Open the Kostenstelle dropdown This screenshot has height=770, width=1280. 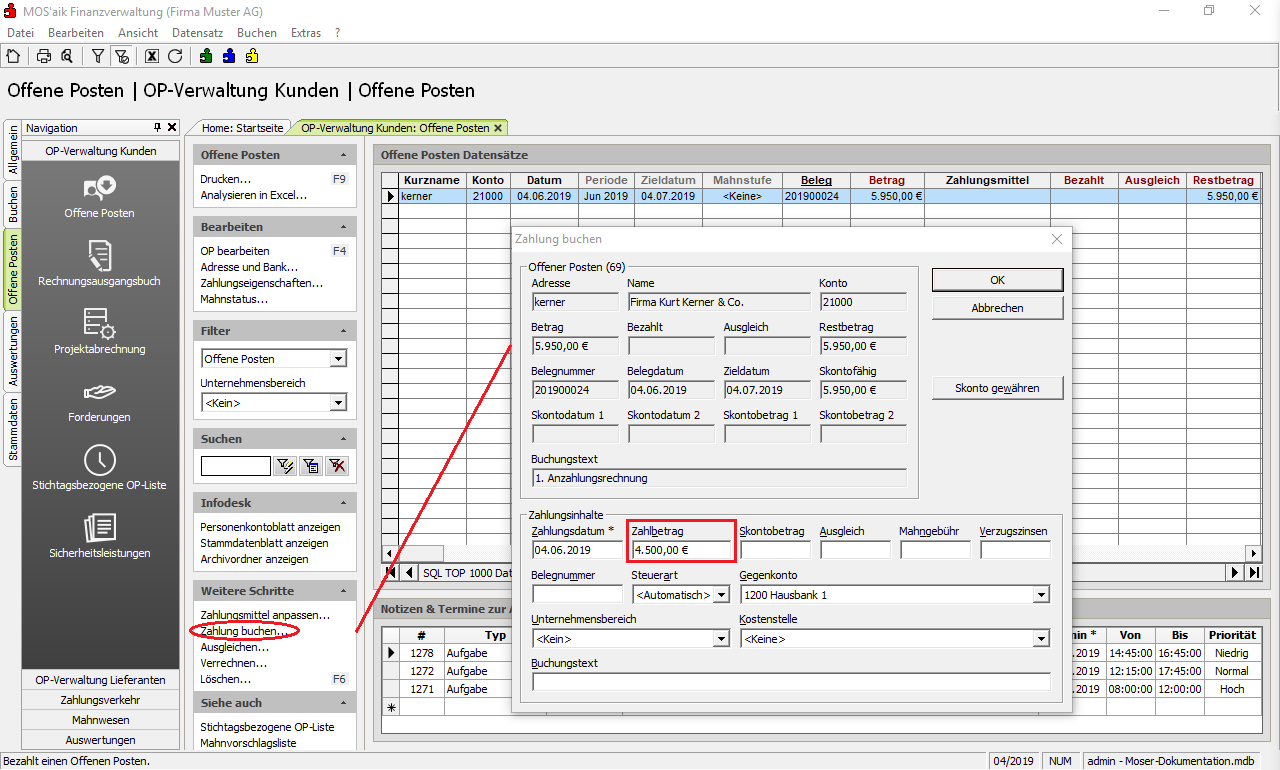pos(1041,639)
